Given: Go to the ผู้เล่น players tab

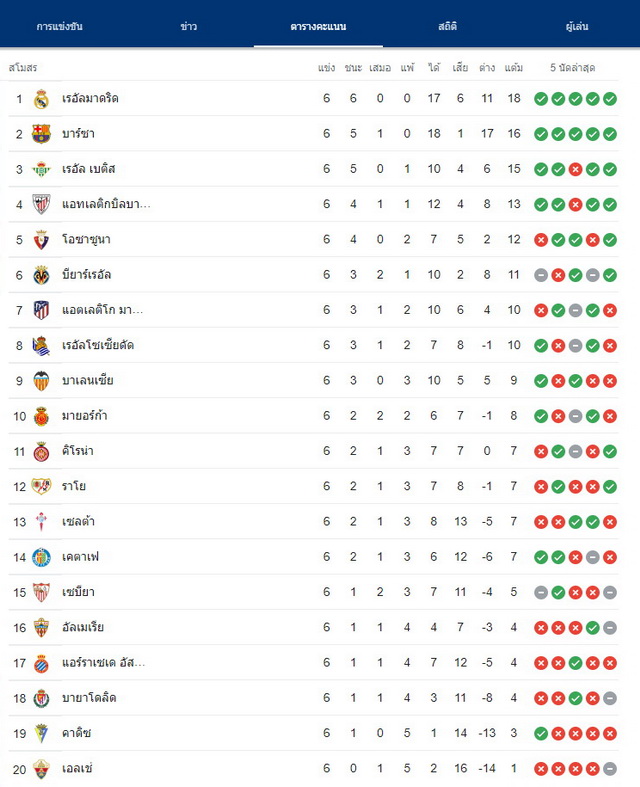Looking at the screenshot, I should click(x=577, y=27).
